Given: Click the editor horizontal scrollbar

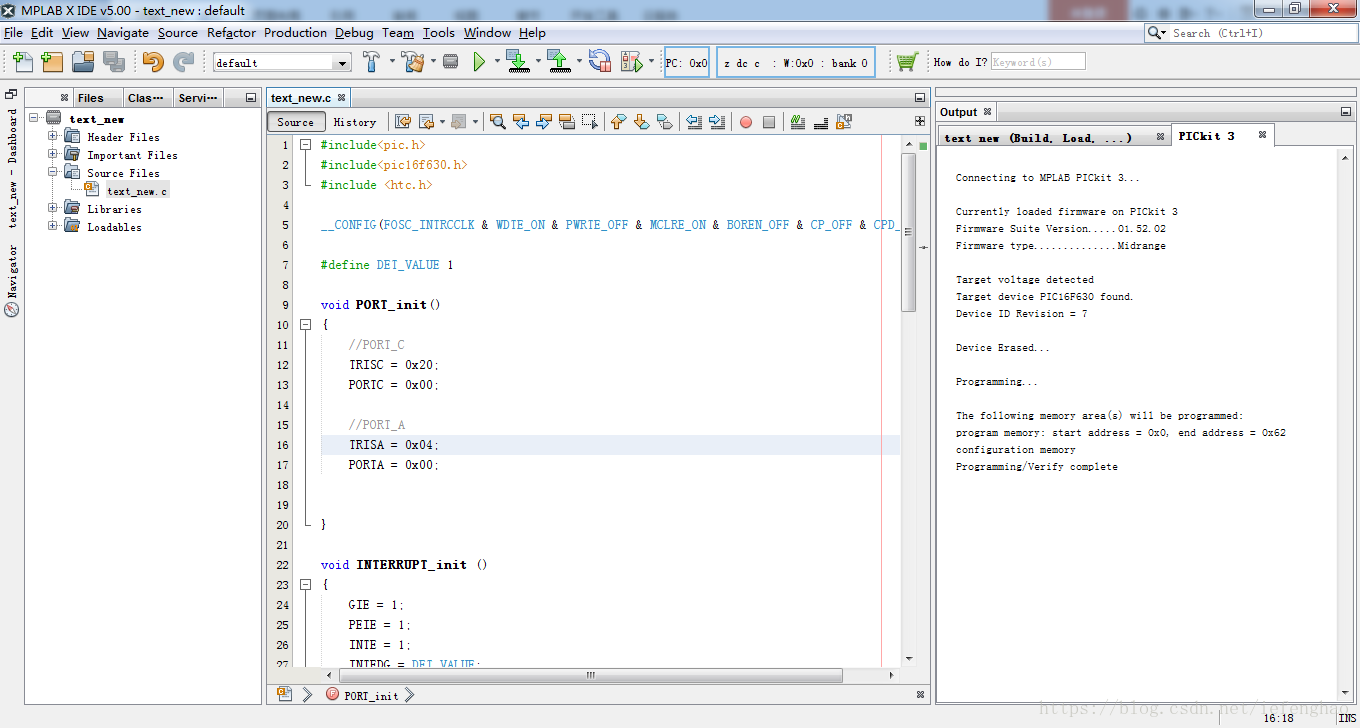Looking at the screenshot, I should point(589,675).
